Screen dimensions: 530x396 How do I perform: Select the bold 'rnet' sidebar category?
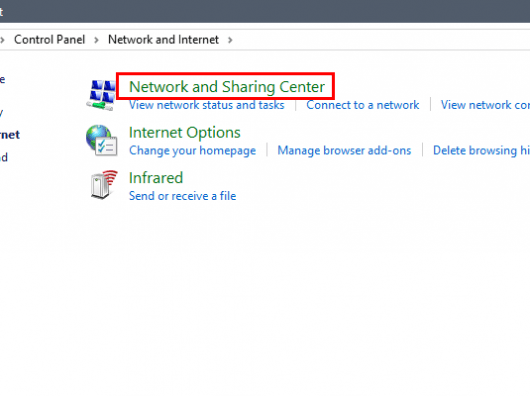click(x=10, y=135)
